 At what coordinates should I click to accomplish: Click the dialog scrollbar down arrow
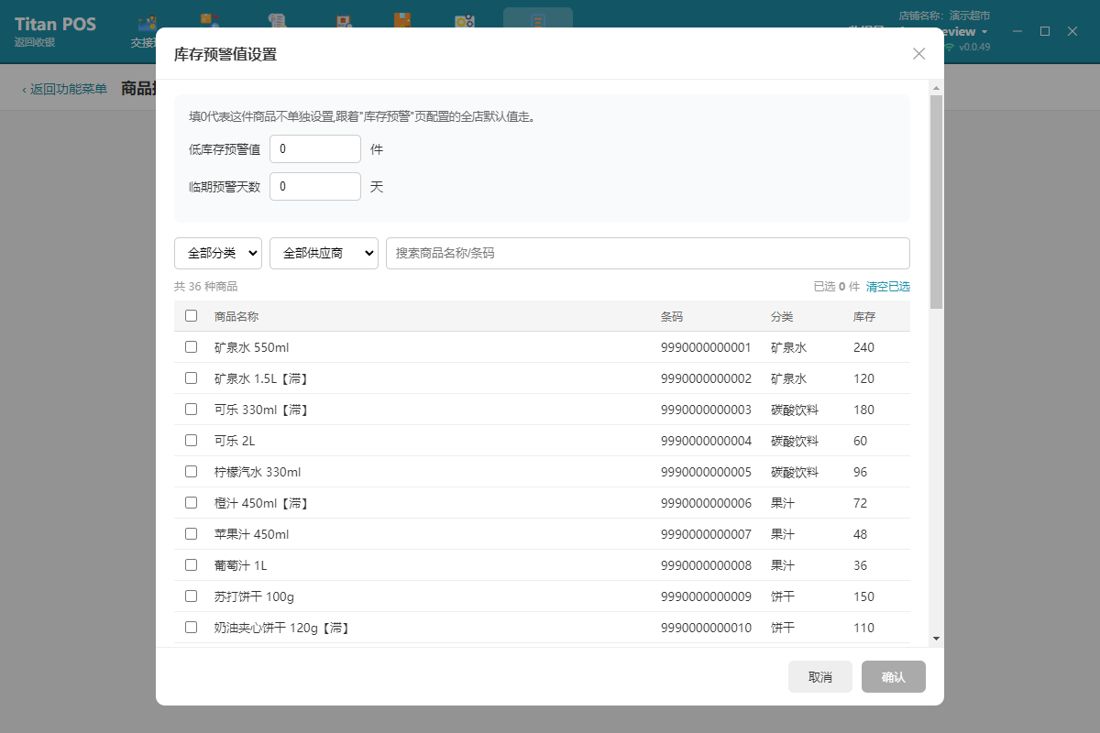[936, 639]
